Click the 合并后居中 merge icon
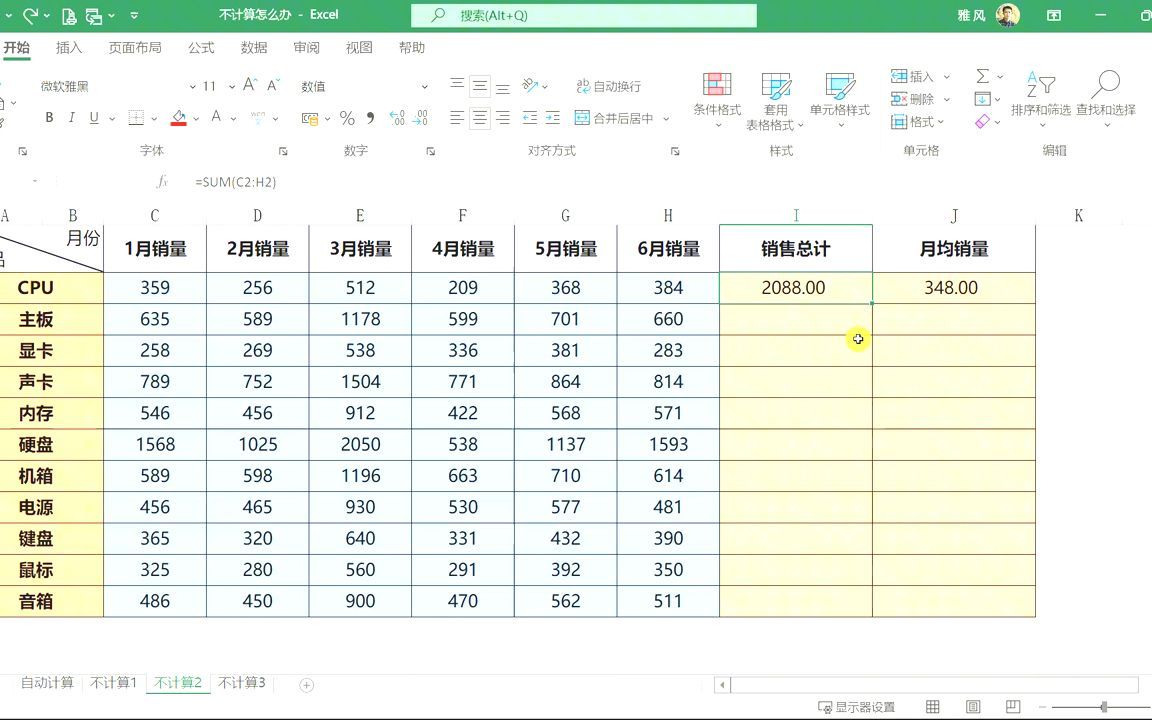The width and height of the screenshot is (1152, 720). (582, 118)
